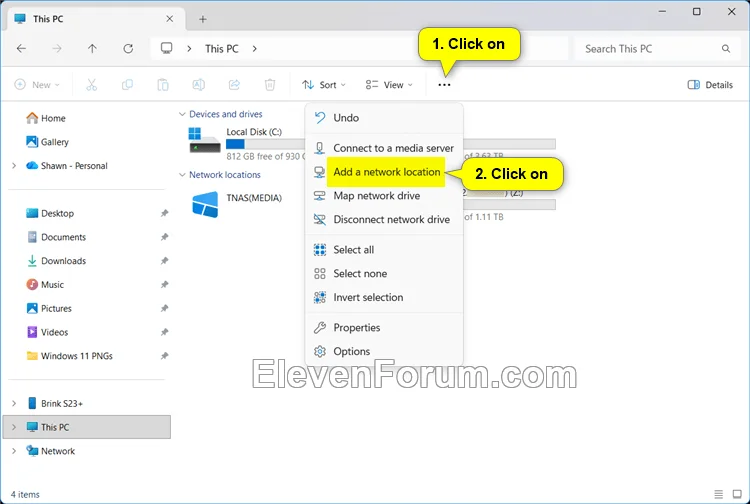Add a new tab with plus button
Image resolution: width=750 pixels, height=504 pixels.
(x=203, y=19)
